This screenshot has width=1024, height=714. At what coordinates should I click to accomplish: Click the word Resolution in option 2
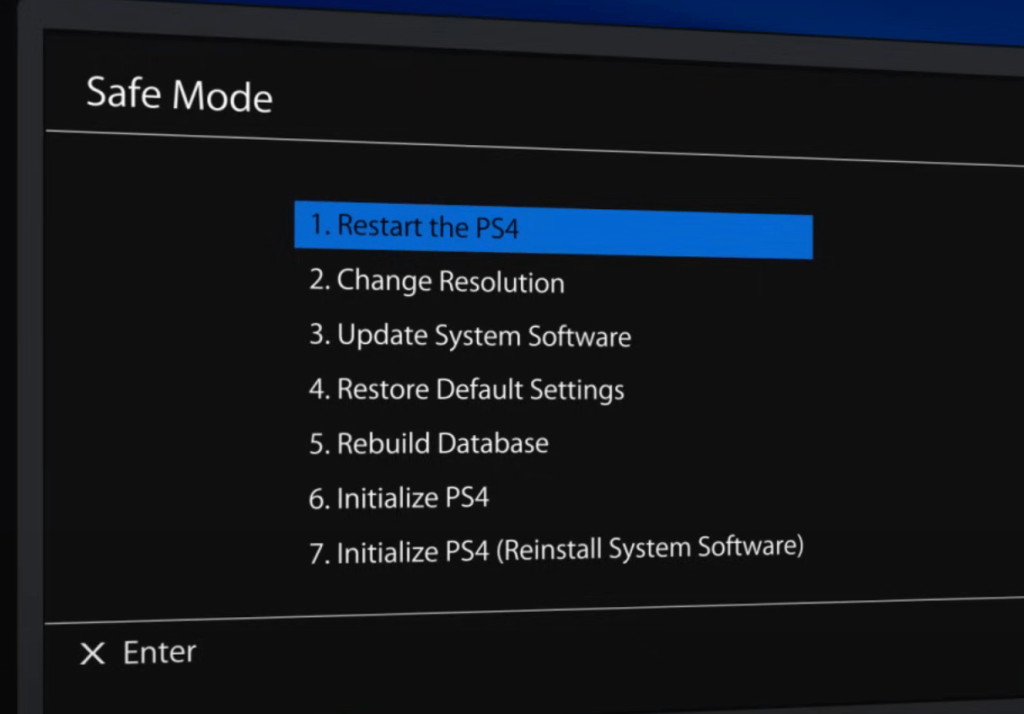point(502,282)
